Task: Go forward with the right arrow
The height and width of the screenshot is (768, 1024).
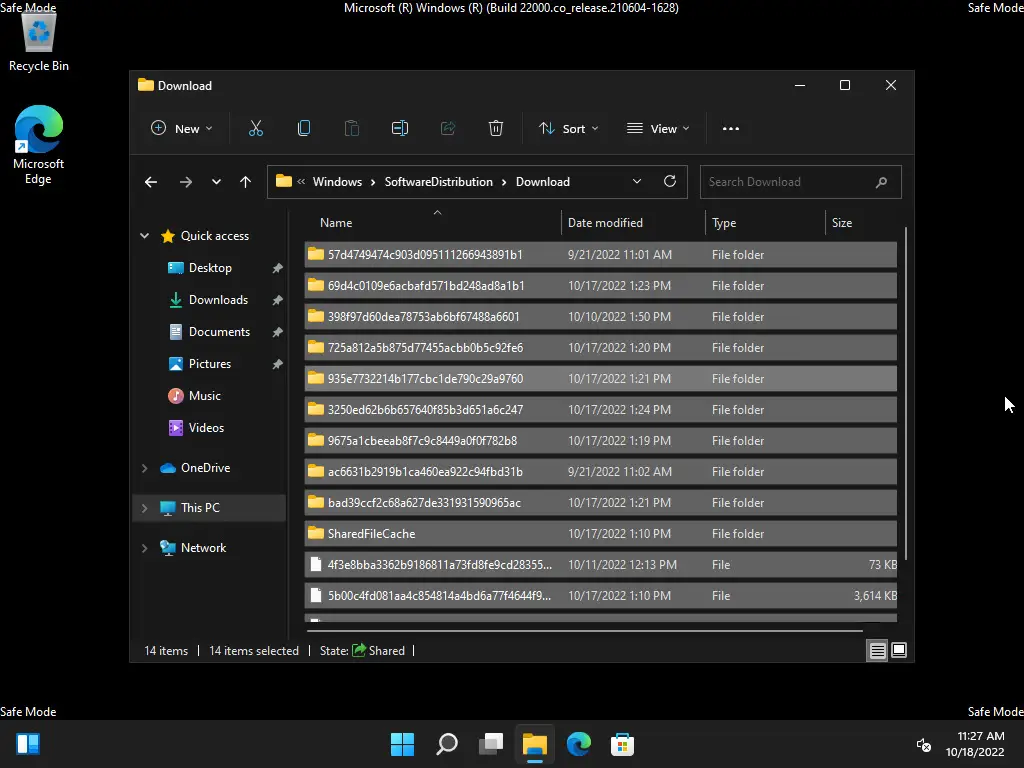Action: pyautogui.click(x=185, y=182)
